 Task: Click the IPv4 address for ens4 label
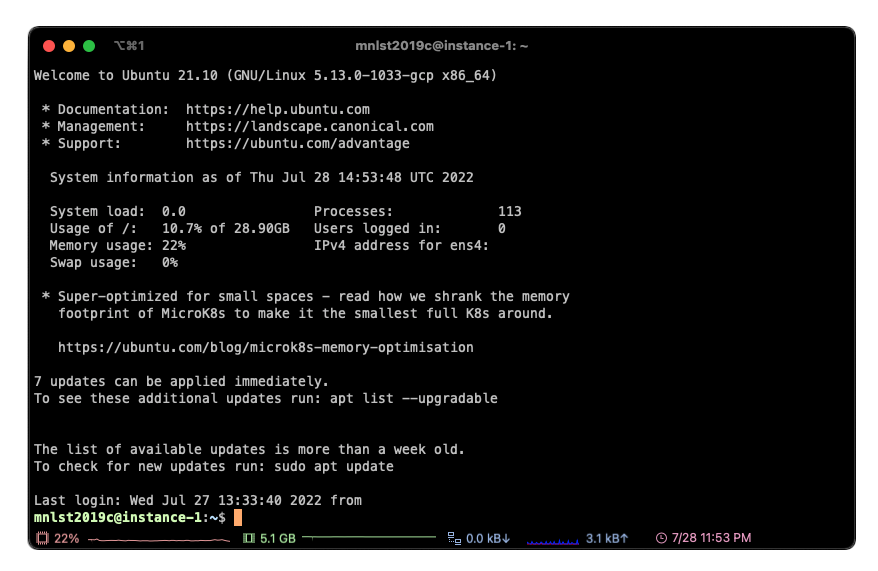(x=401, y=246)
